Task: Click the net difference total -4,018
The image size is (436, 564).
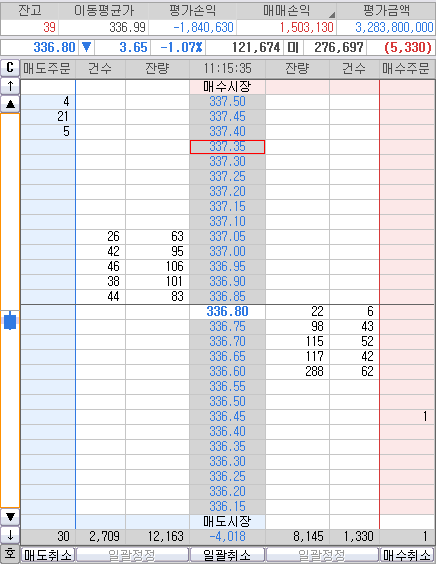Action: point(227,537)
